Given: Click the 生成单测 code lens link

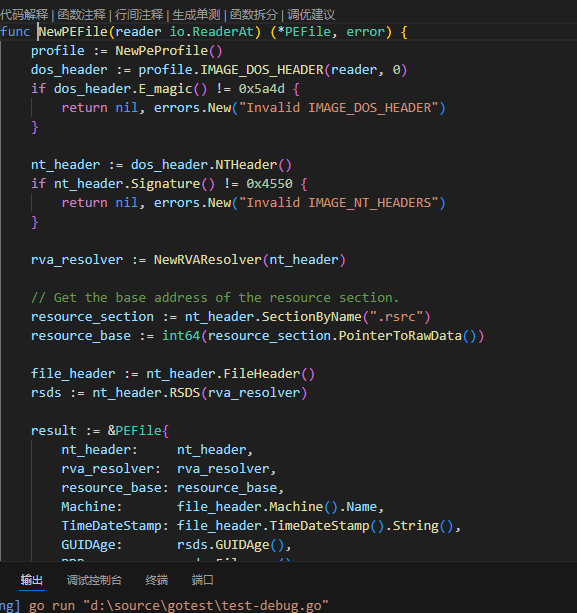Looking at the screenshot, I should (x=196, y=15).
